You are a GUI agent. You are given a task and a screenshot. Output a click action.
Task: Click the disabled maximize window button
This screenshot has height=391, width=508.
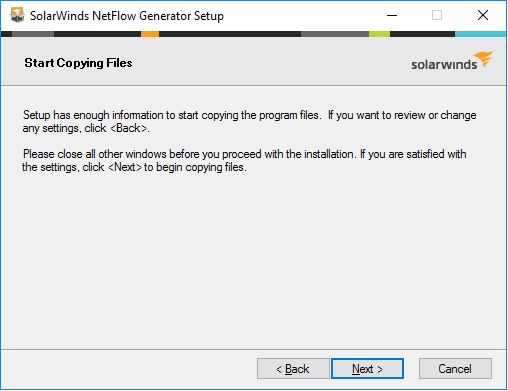click(437, 15)
